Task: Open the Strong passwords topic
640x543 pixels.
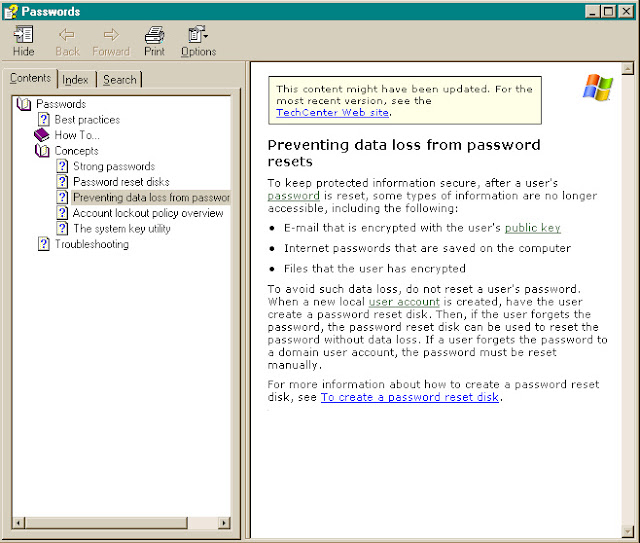Action: (x=114, y=166)
